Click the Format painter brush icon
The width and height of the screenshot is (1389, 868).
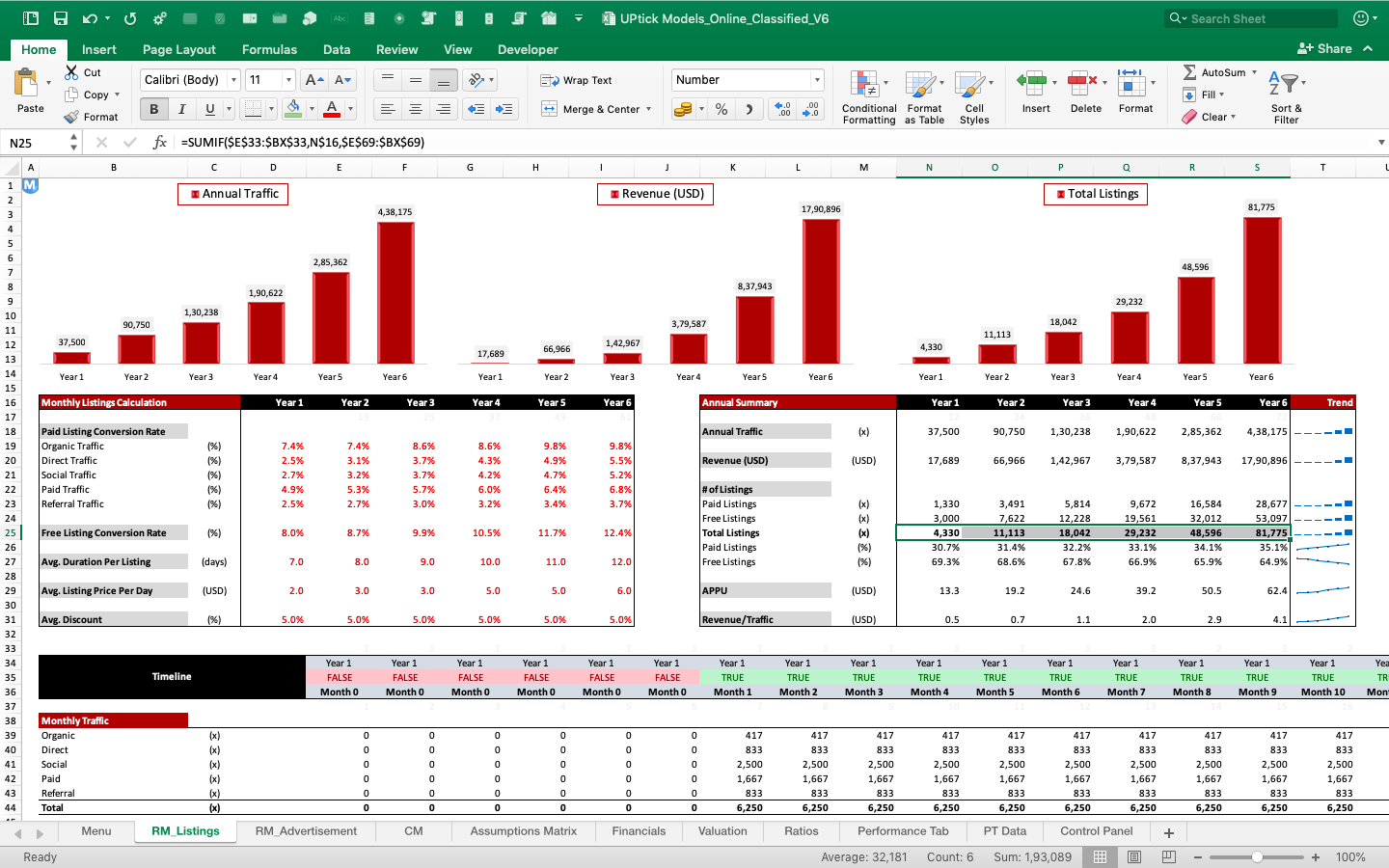point(71,117)
